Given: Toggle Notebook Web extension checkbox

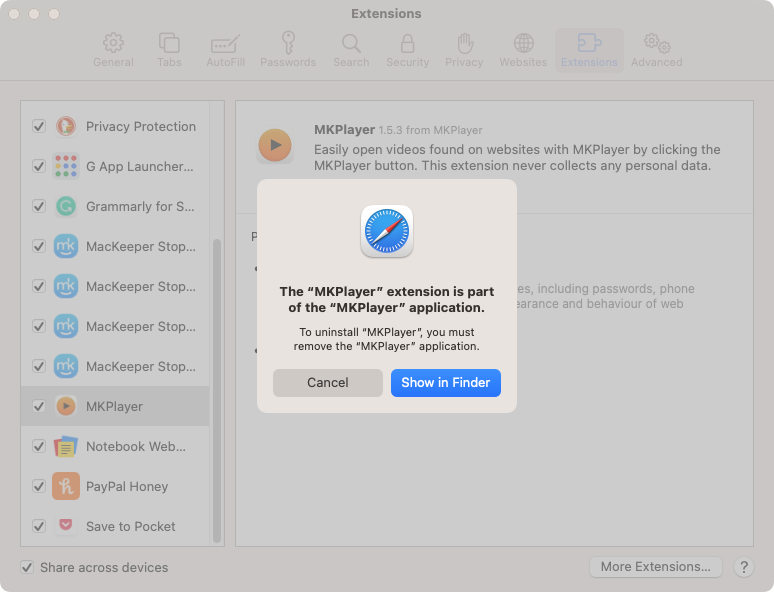Looking at the screenshot, I should tap(39, 446).
